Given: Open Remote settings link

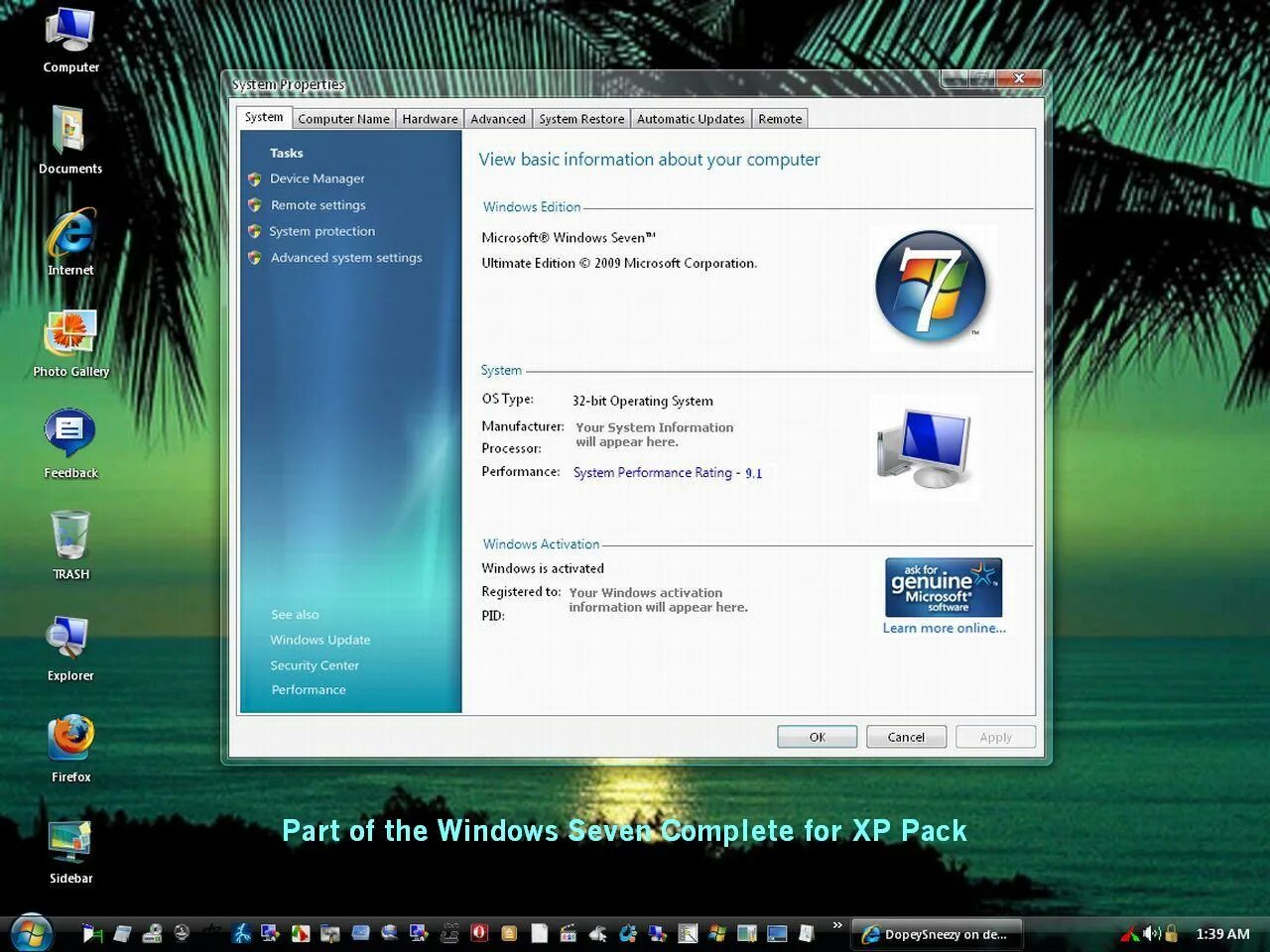Looking at the screenshot, I should coord(318,205).
